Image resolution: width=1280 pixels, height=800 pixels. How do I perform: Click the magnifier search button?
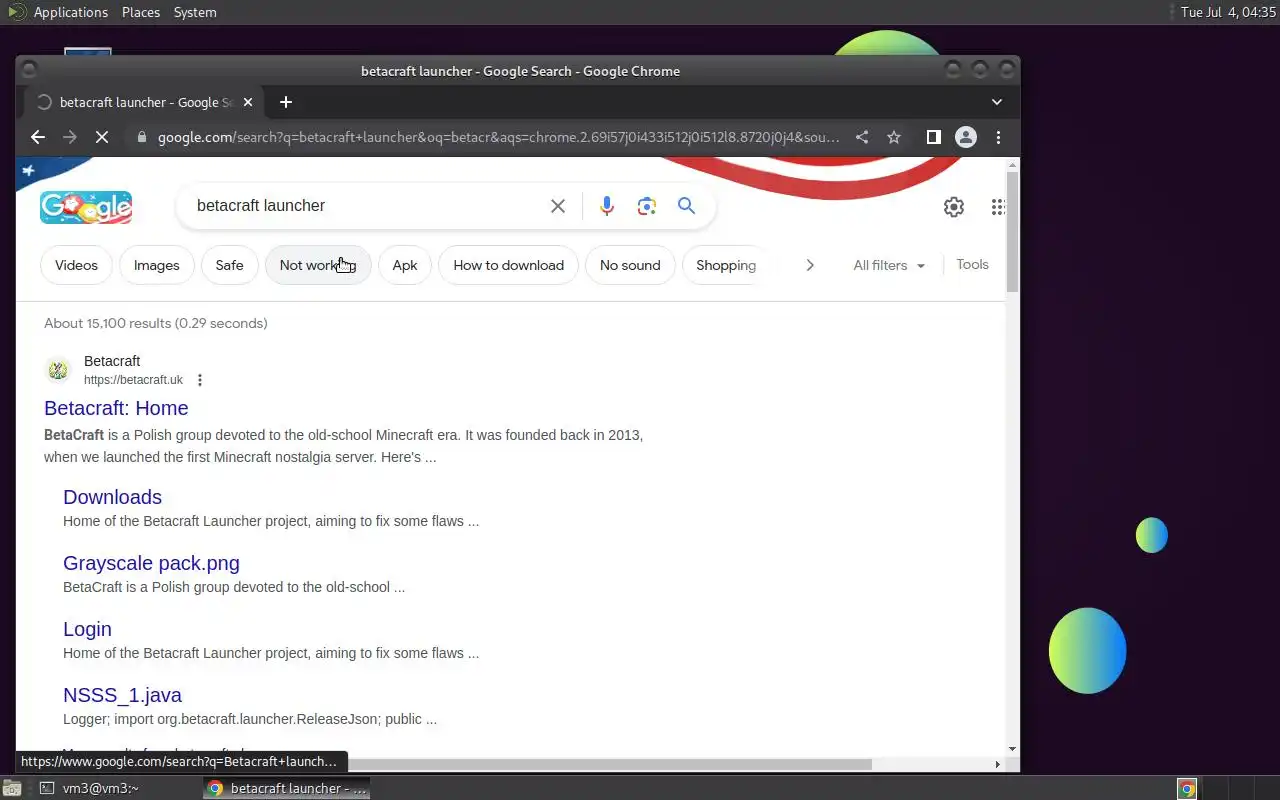point(686,205)
